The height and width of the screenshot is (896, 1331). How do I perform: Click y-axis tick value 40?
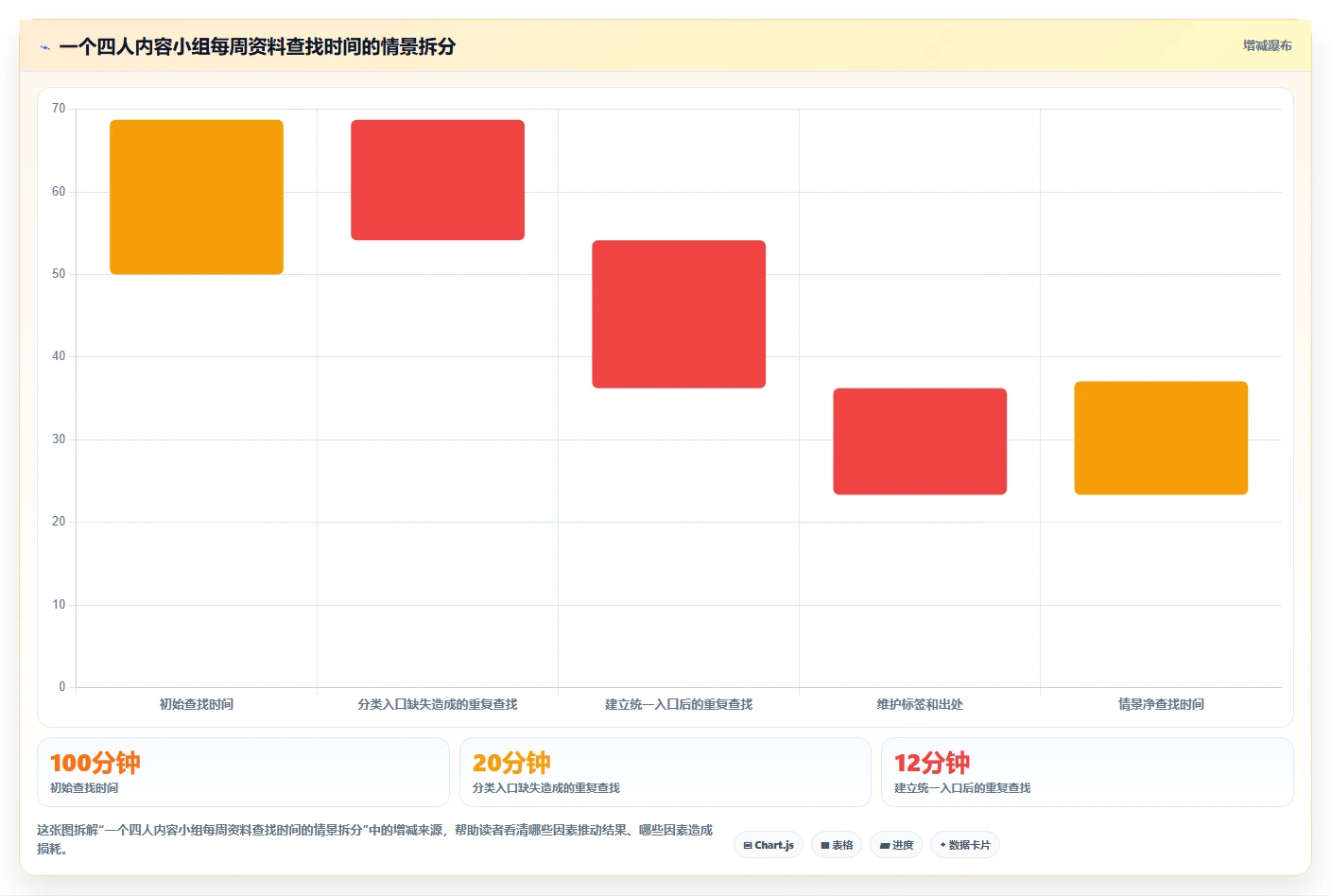point(59,356)
